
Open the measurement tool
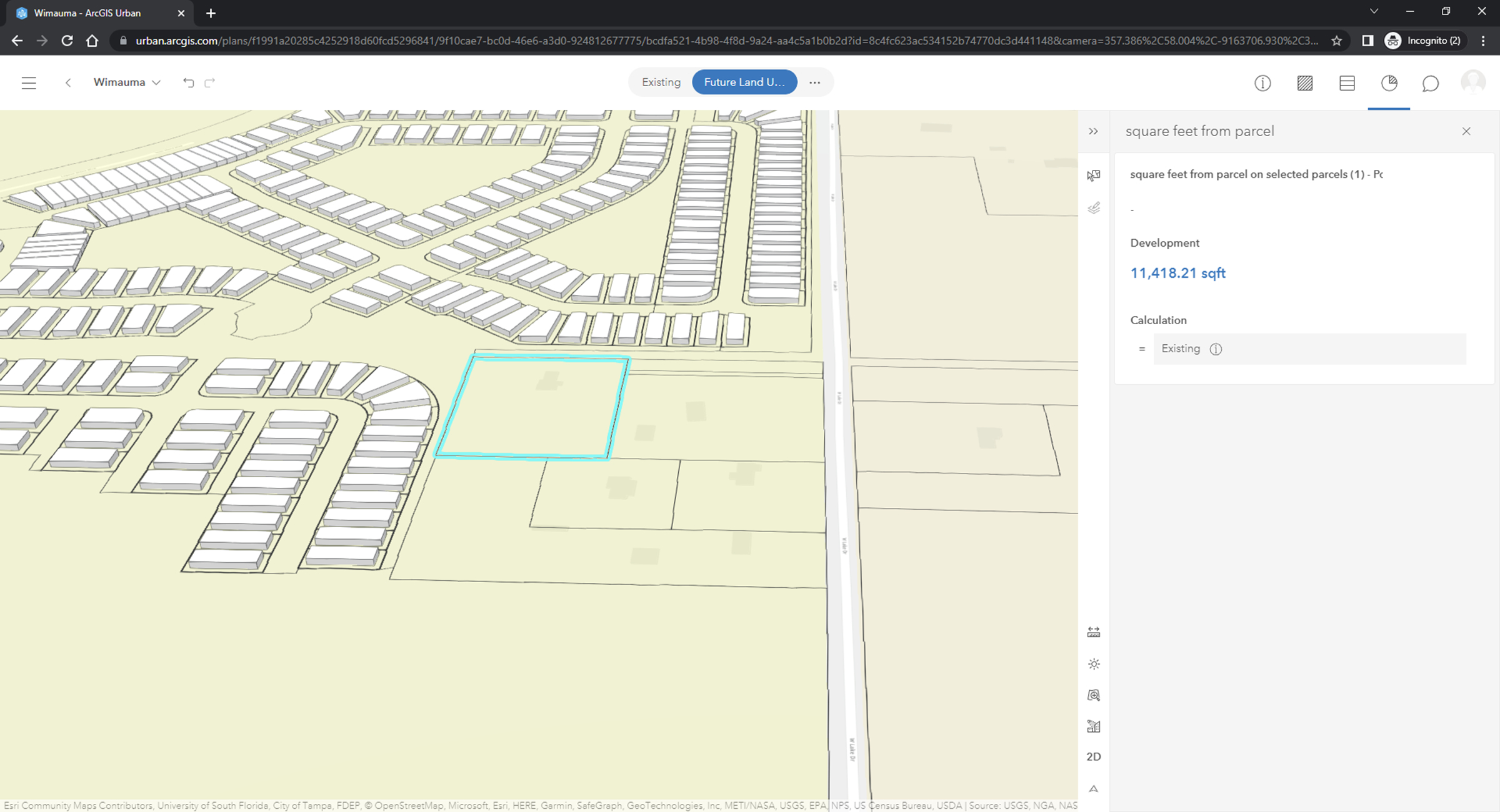pos(1093,631)
